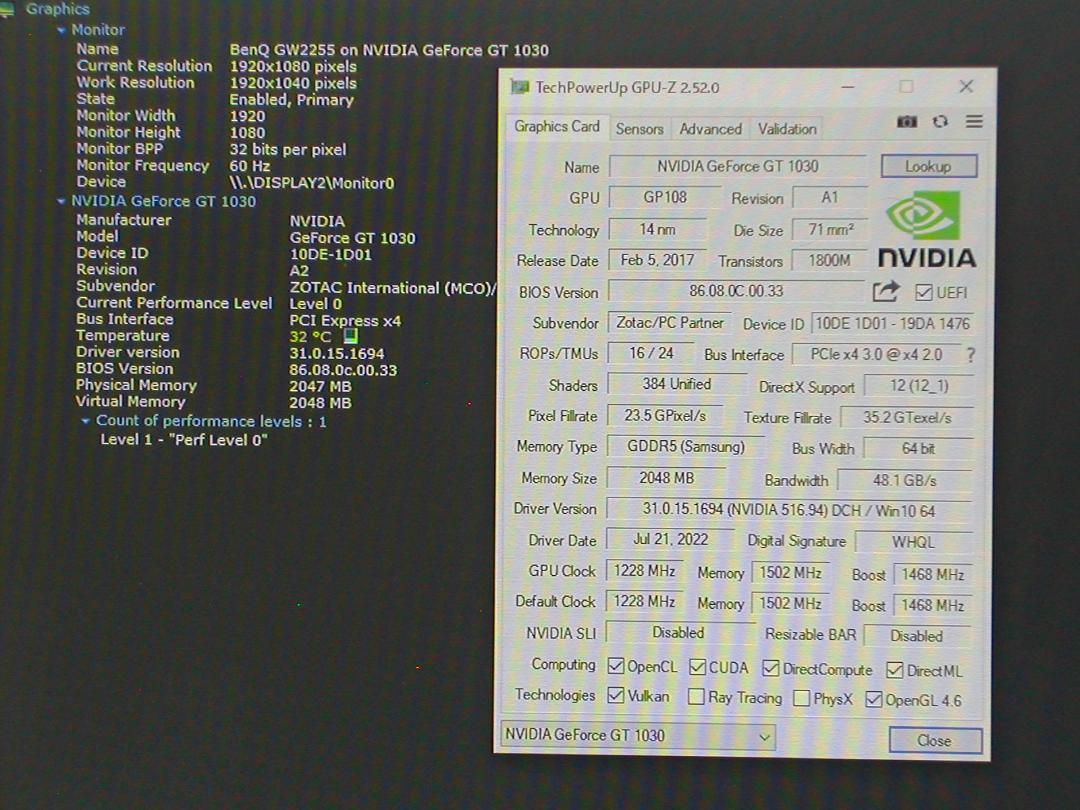
Task: Collapse Count of performance levels node
Action: (x=85, y=421)
